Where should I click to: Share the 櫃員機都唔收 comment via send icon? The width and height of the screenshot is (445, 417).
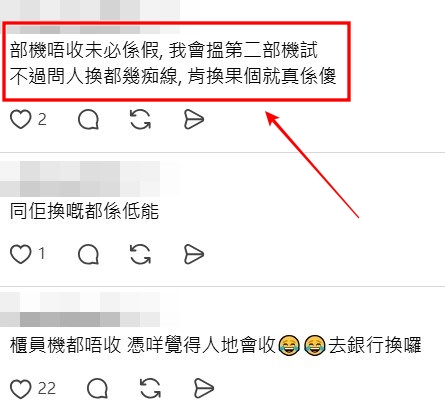(x=204, y=389)
